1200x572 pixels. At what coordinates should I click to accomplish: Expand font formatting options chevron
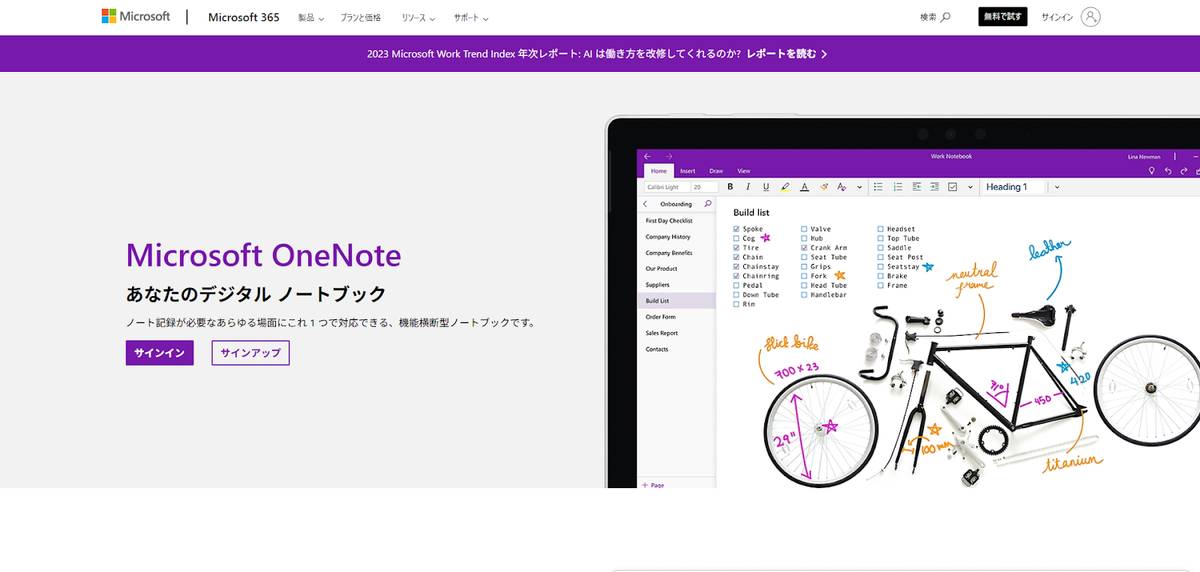coord(860,187)
